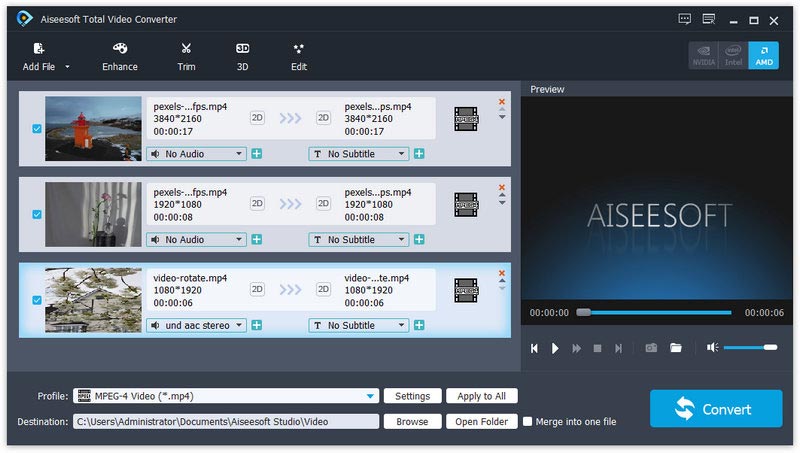Mute the preview volume speaker

(x=712, y=347)
